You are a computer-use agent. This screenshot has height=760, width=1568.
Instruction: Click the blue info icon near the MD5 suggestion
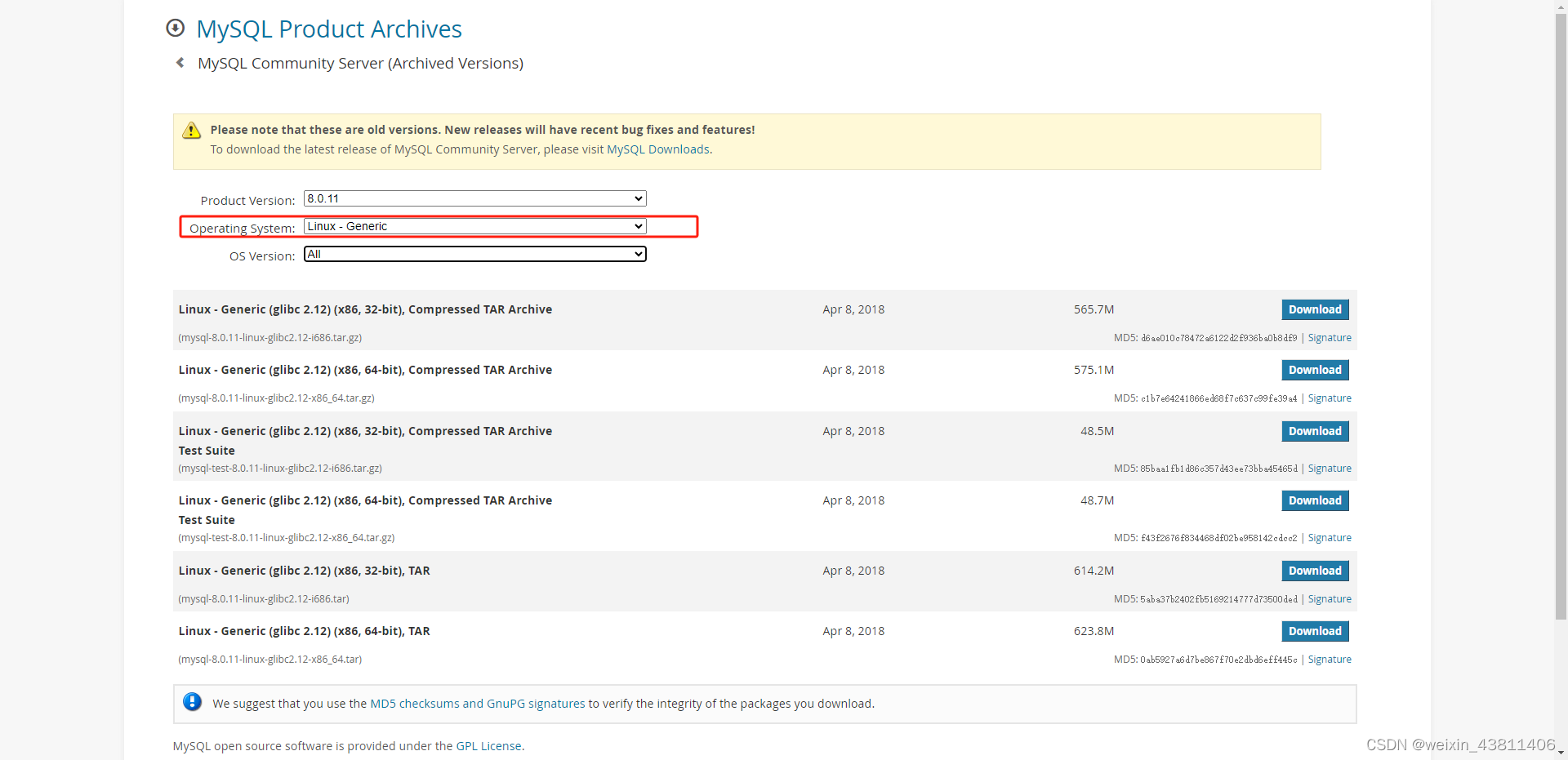(191, 702)
